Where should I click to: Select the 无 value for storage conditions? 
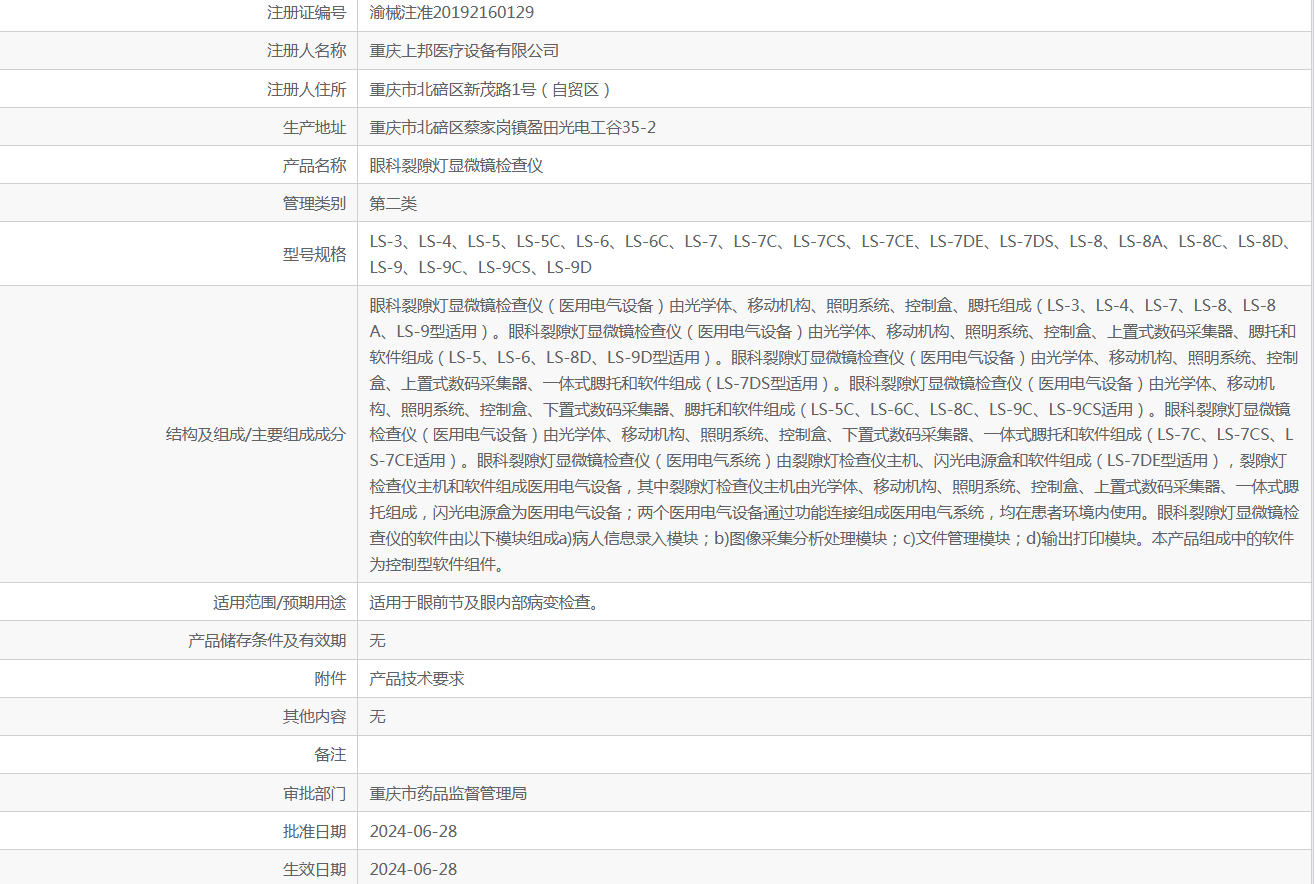click(x=377, y=640)
